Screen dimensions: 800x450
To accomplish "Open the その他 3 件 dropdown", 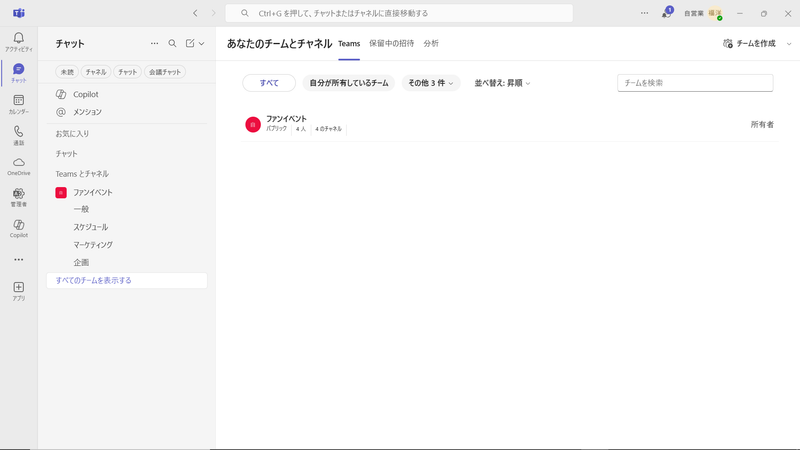I will tap(431, 83).
